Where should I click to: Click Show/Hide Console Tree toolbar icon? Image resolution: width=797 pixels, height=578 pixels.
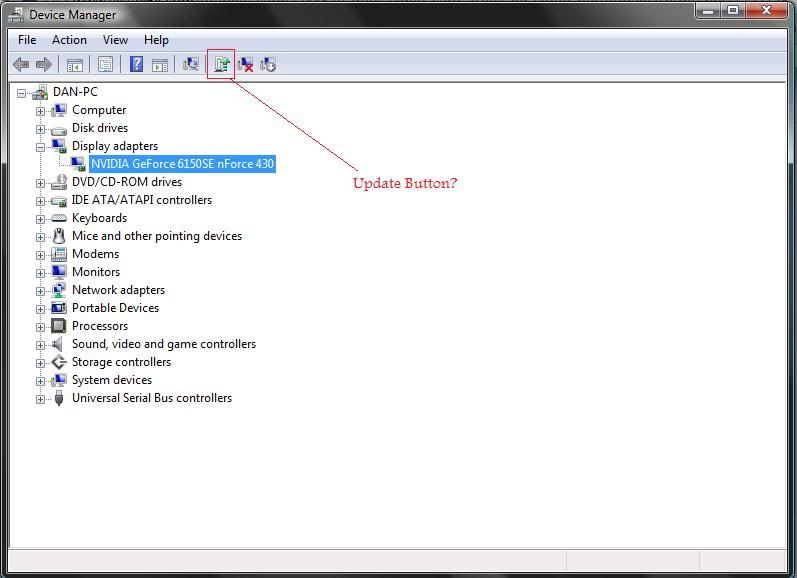tap(75, 65)
